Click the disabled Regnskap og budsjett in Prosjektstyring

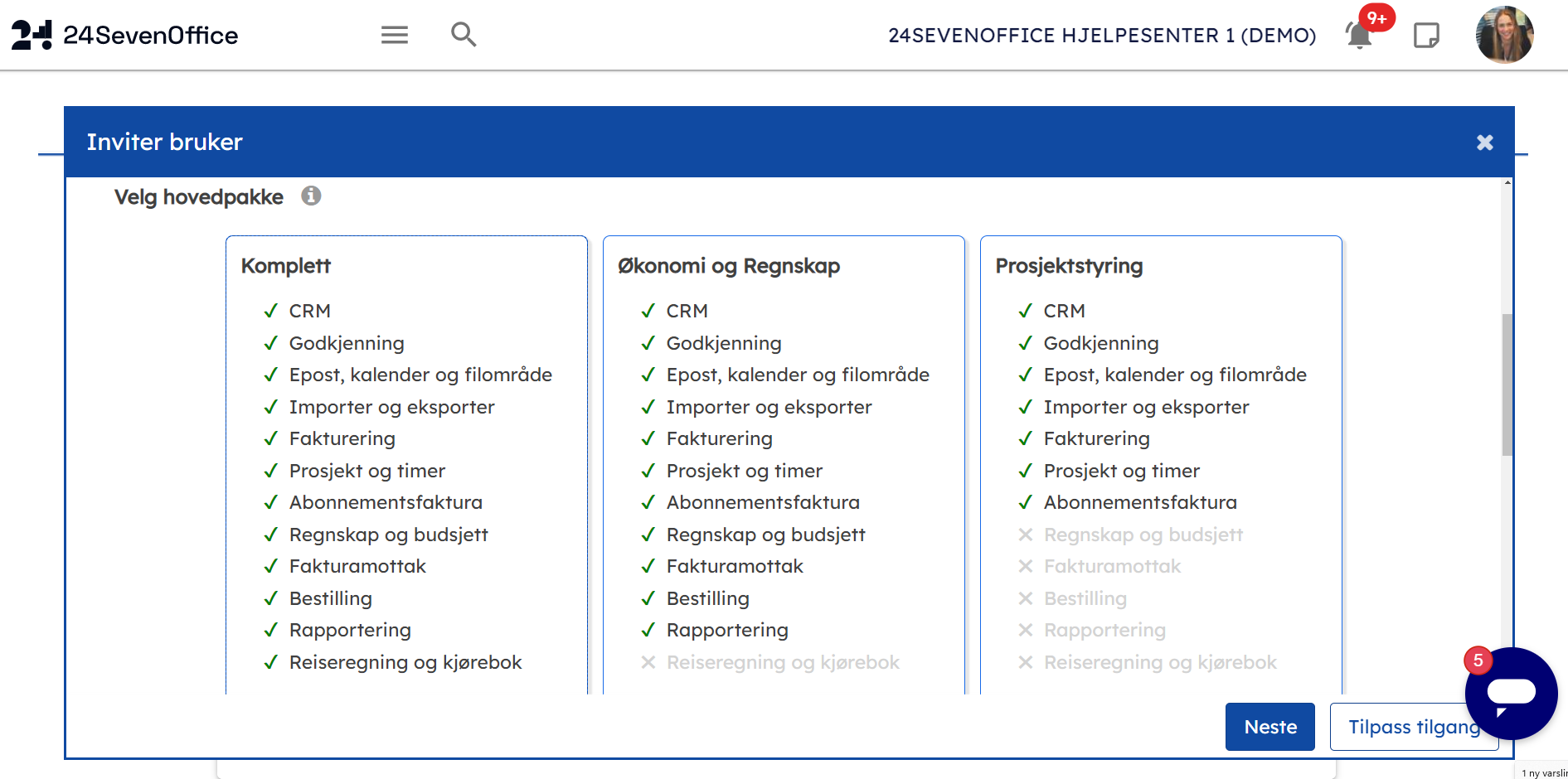coord(1143,535)
